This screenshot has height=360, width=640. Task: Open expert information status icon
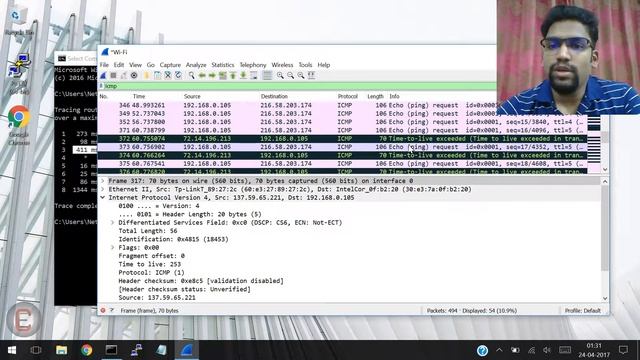(103, 311)
